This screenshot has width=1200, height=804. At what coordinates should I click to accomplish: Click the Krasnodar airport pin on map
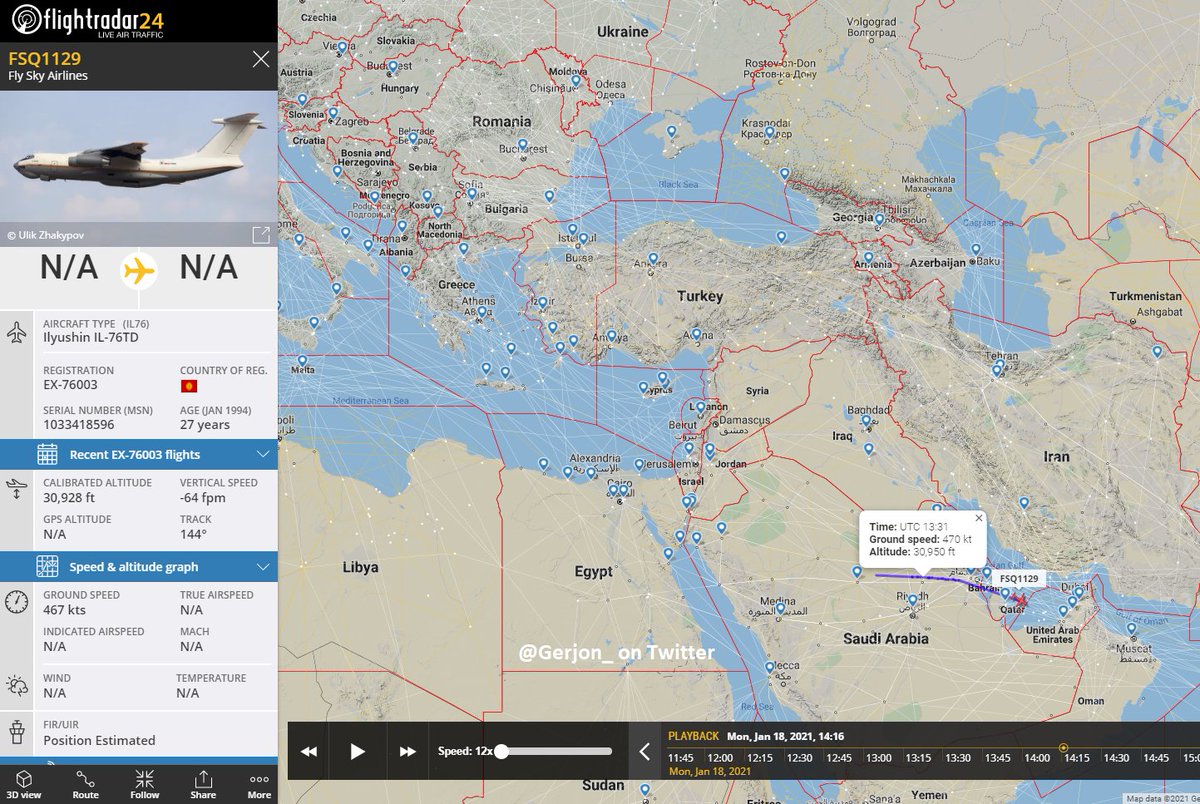tap(770, 134)
